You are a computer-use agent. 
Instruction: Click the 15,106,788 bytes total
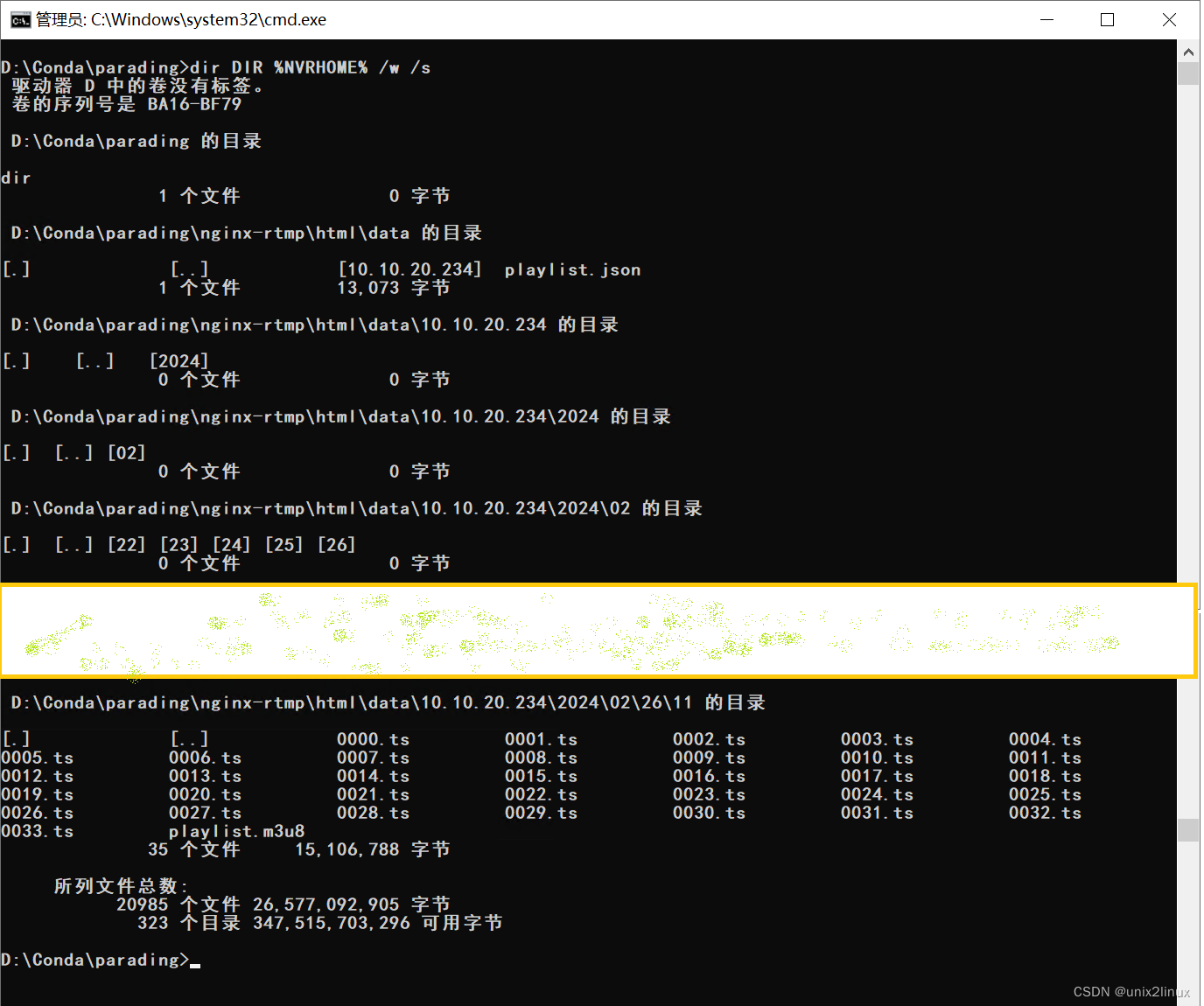(x=347, y=850)
